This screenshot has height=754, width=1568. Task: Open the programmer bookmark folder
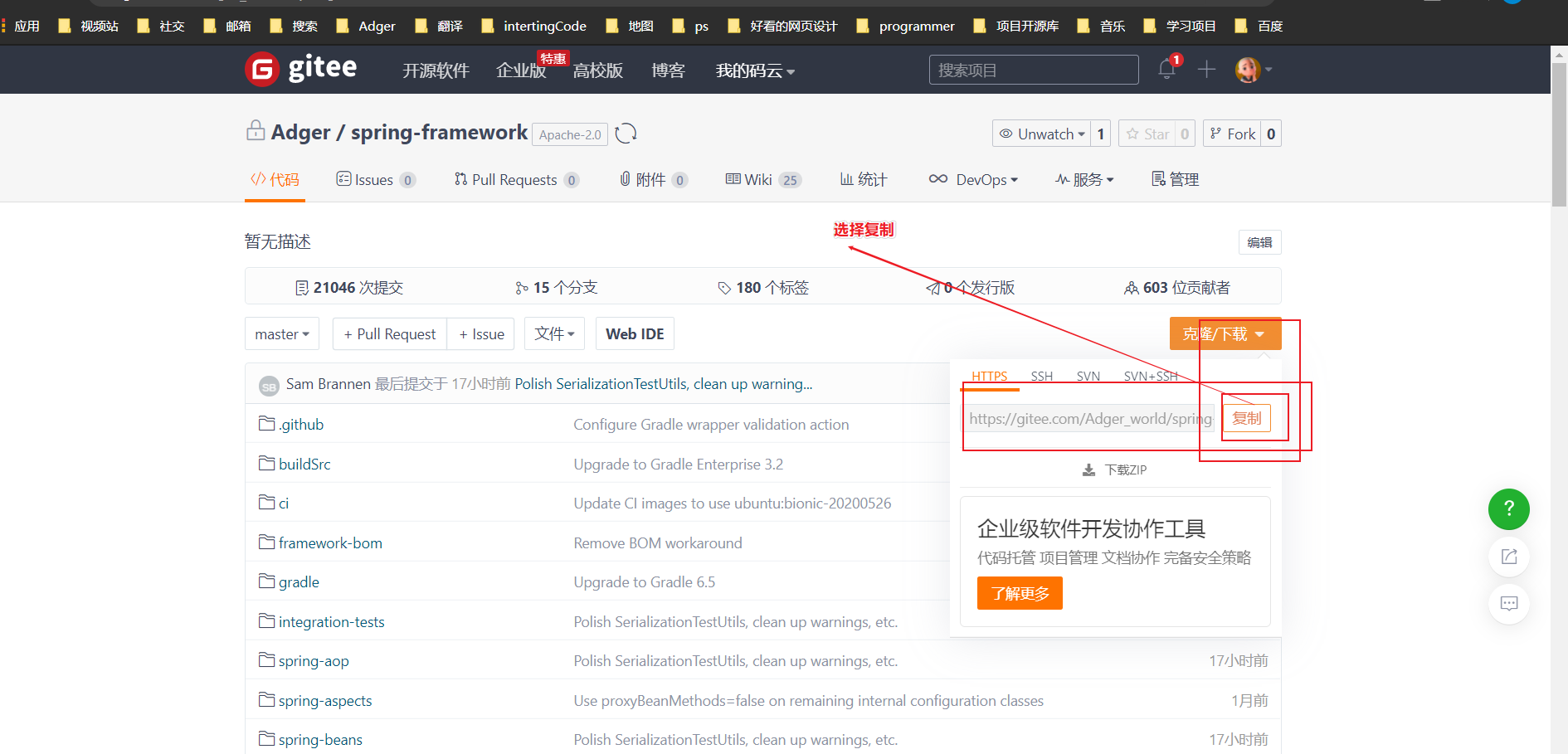[906, 26]
